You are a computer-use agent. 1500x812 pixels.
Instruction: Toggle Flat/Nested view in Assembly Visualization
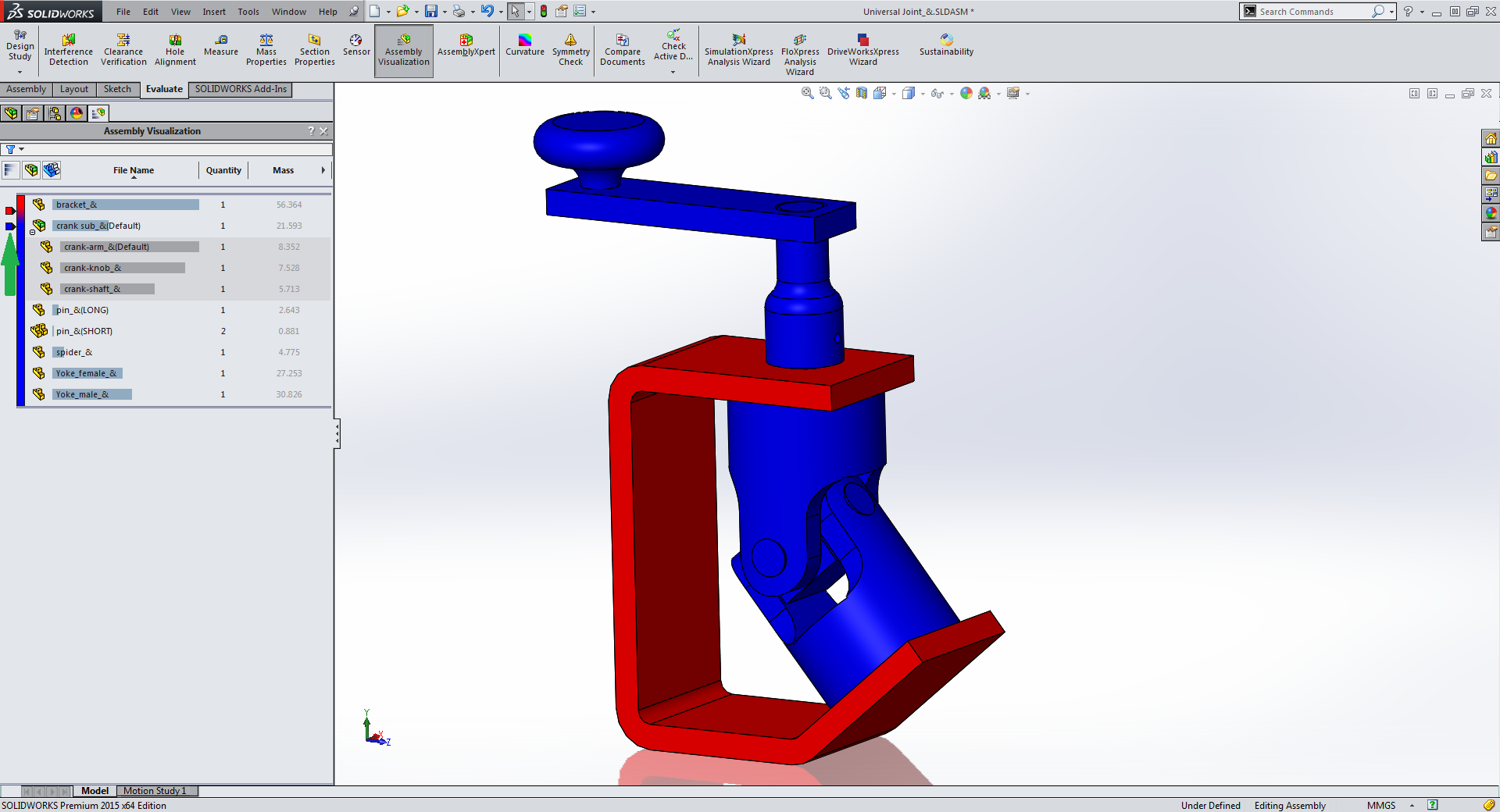31,170
